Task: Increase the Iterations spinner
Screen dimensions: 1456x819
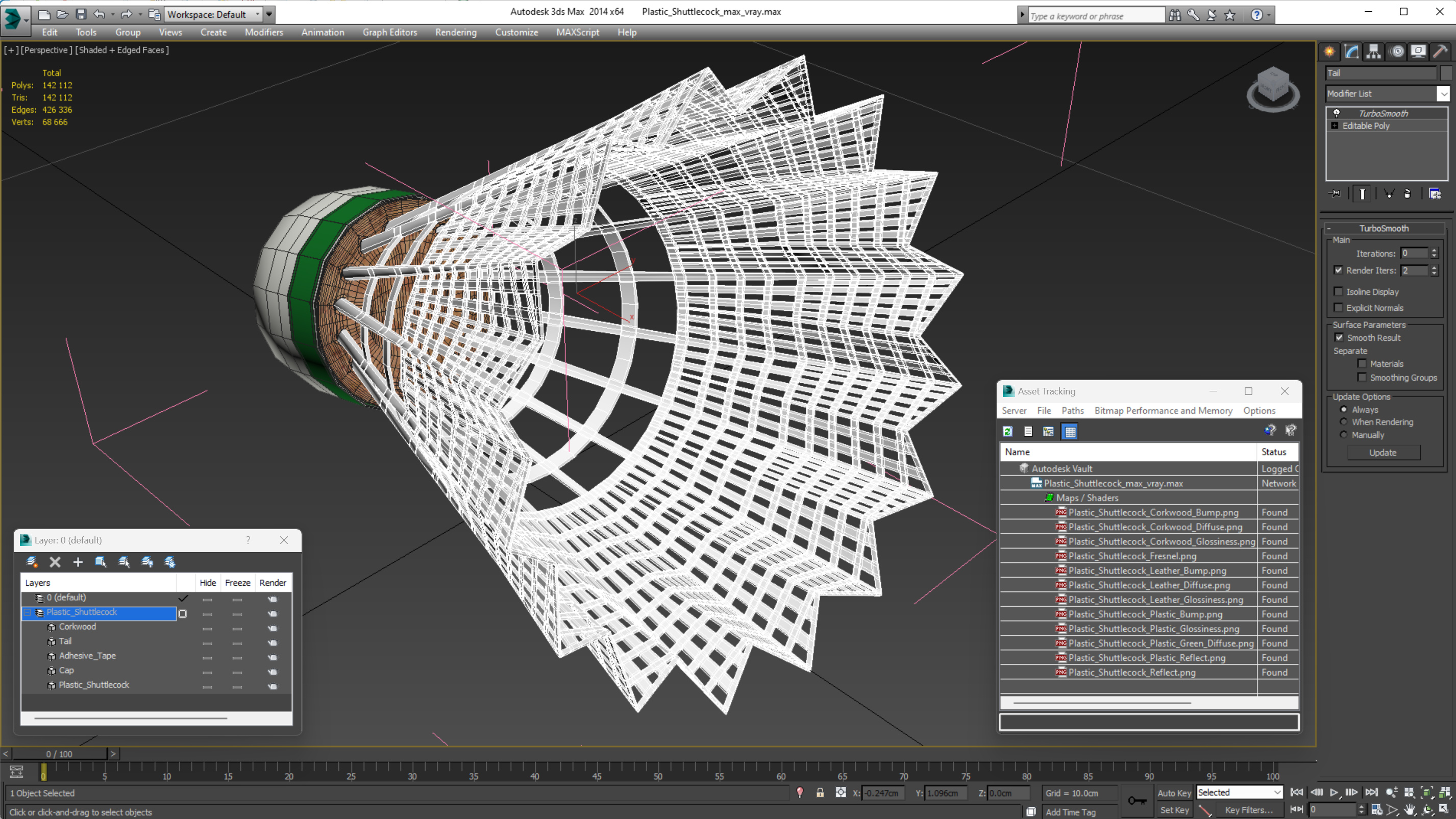Action: pyautogui.click(x=1434, y=251)
